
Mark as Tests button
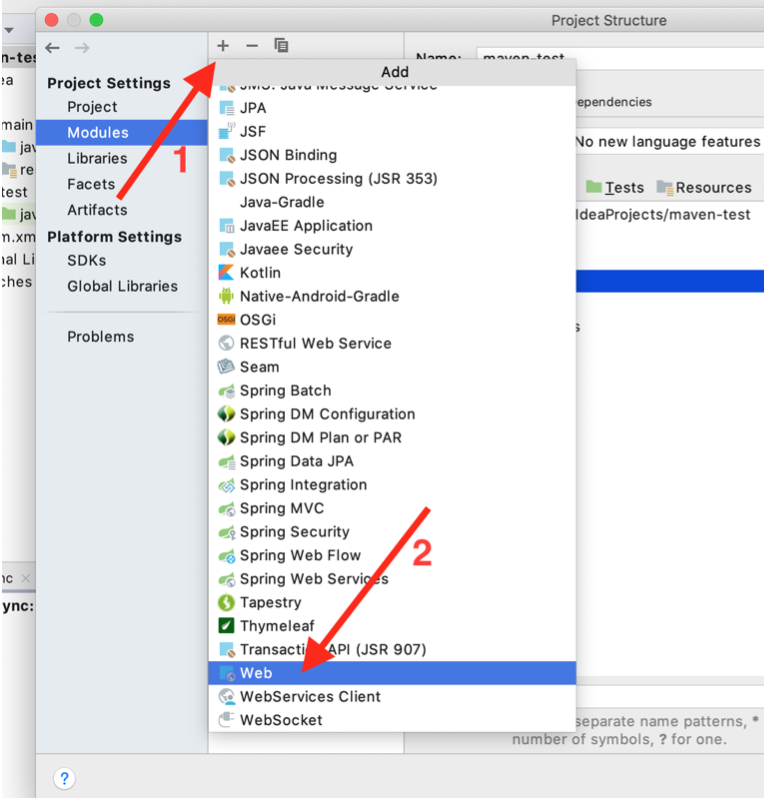(x=615, y=187)
